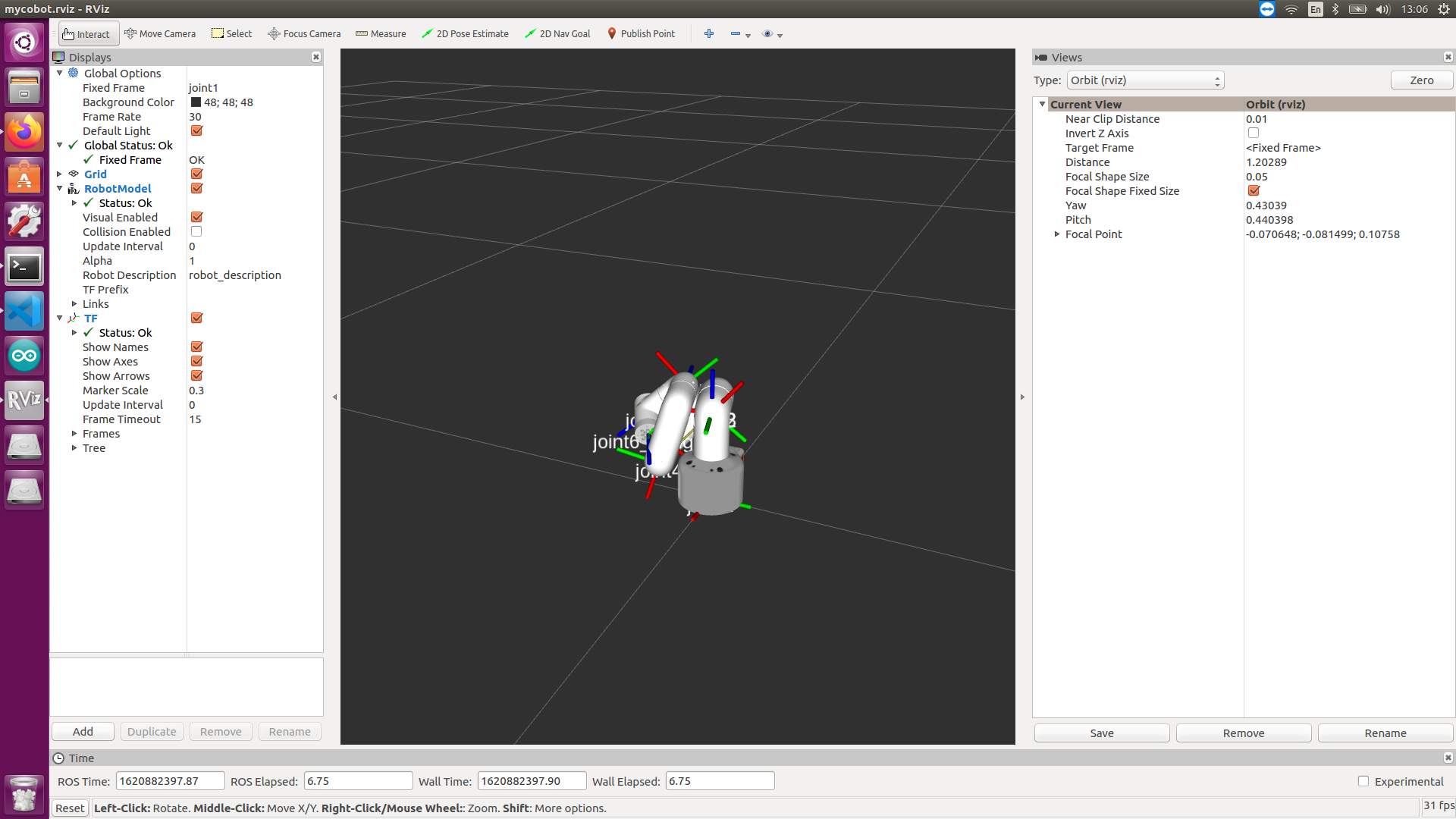This screenshot has height=819, width=1456.
Task: Click the blue plus toolbar icon
Action: [709, 34]
